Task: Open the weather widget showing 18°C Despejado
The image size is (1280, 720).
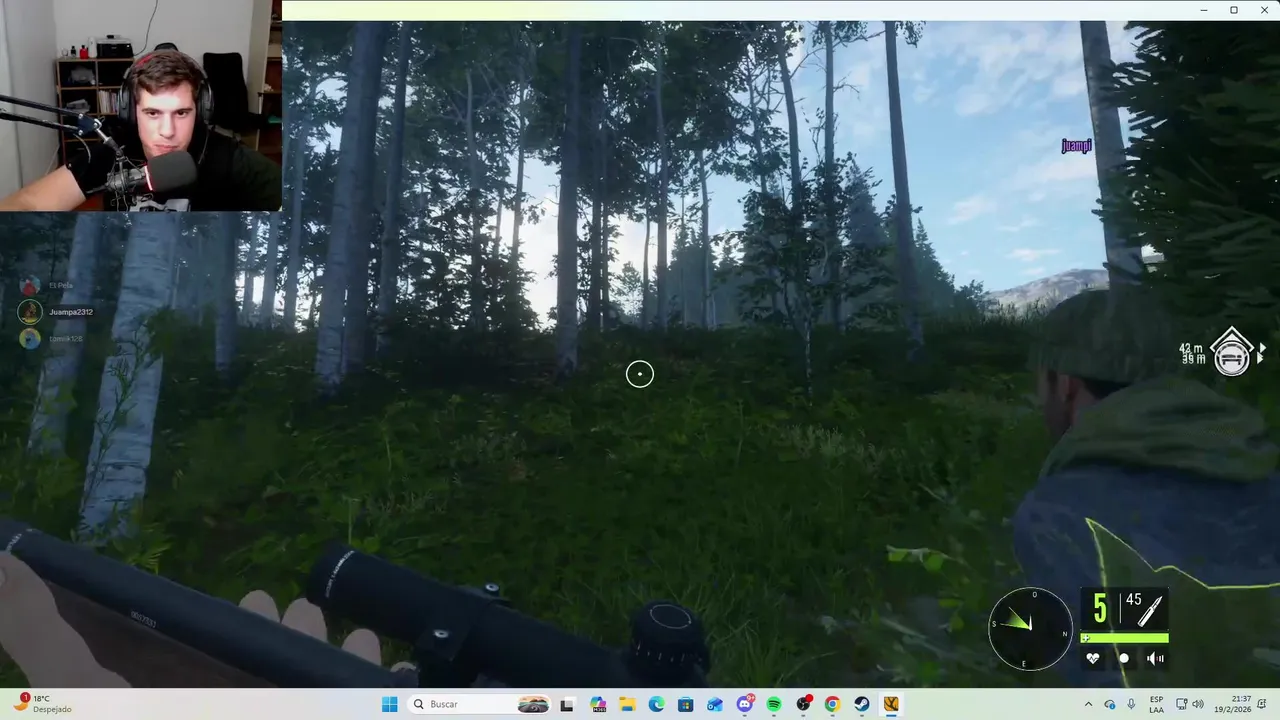Action: [42, 704]
